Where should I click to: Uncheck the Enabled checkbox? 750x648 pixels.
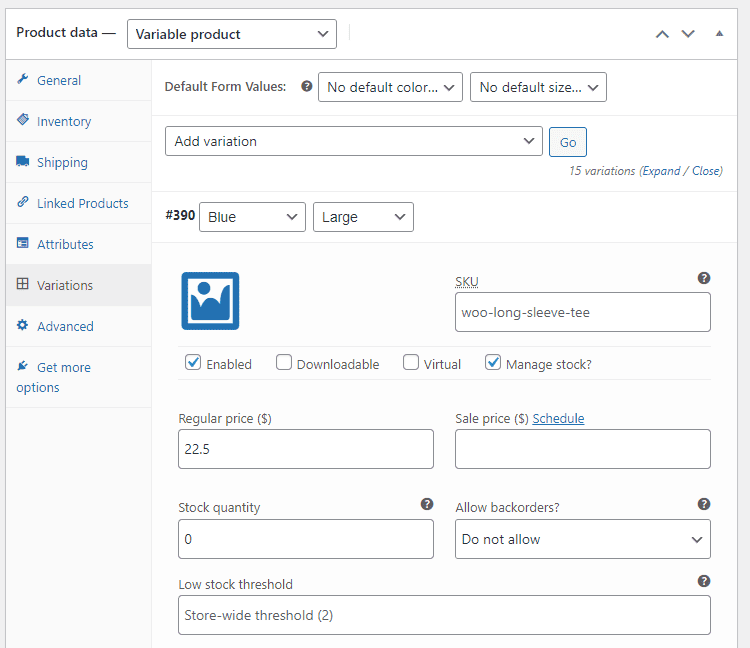pyautogui.click(x=193, y=362)
